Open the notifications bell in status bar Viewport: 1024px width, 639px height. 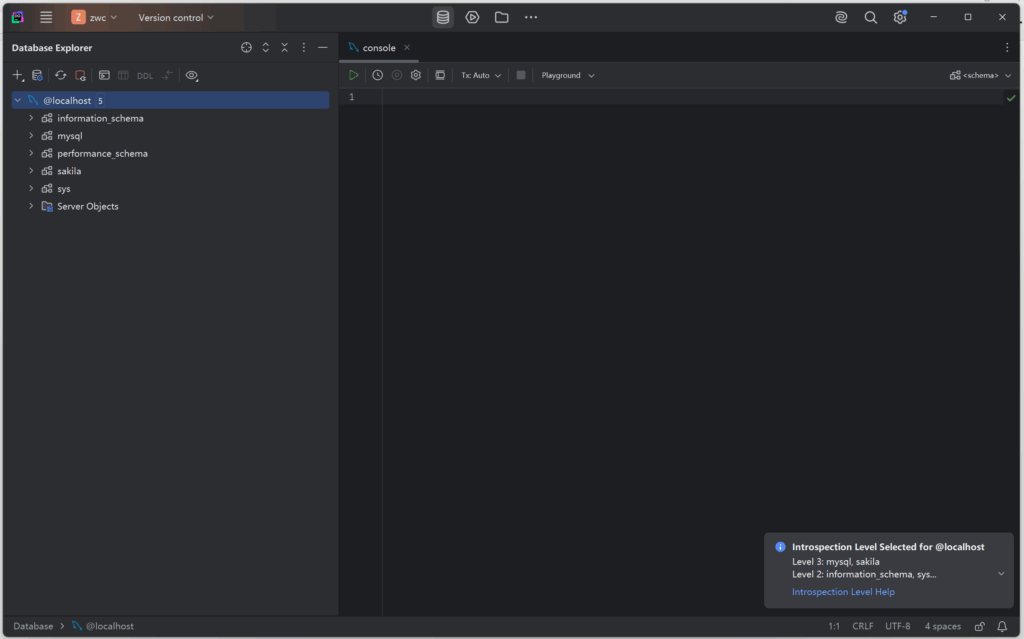click(x=1001, y=626)
